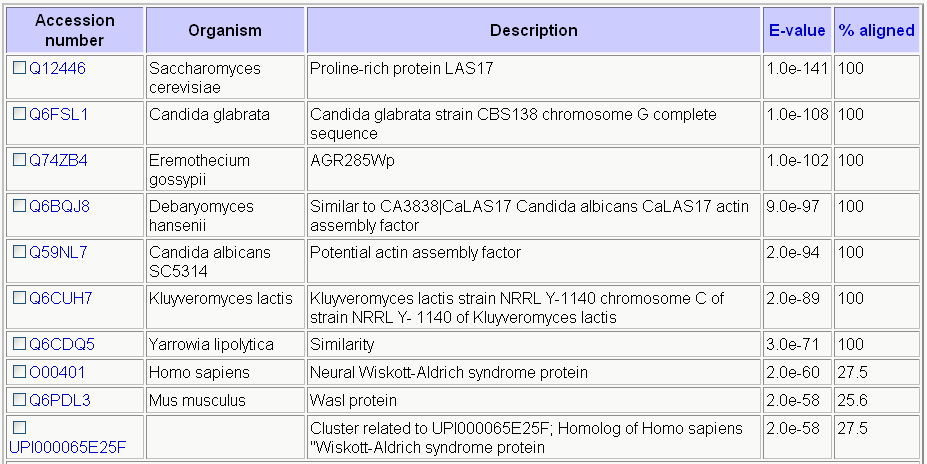Select the checkbox for Homo sapiens O00401

tap(20, 372)
